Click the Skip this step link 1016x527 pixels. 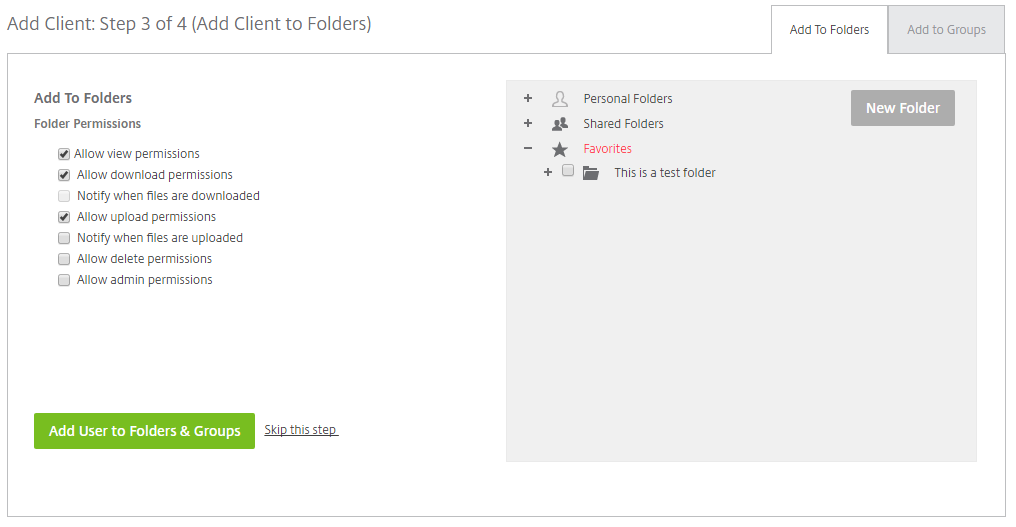301,430
